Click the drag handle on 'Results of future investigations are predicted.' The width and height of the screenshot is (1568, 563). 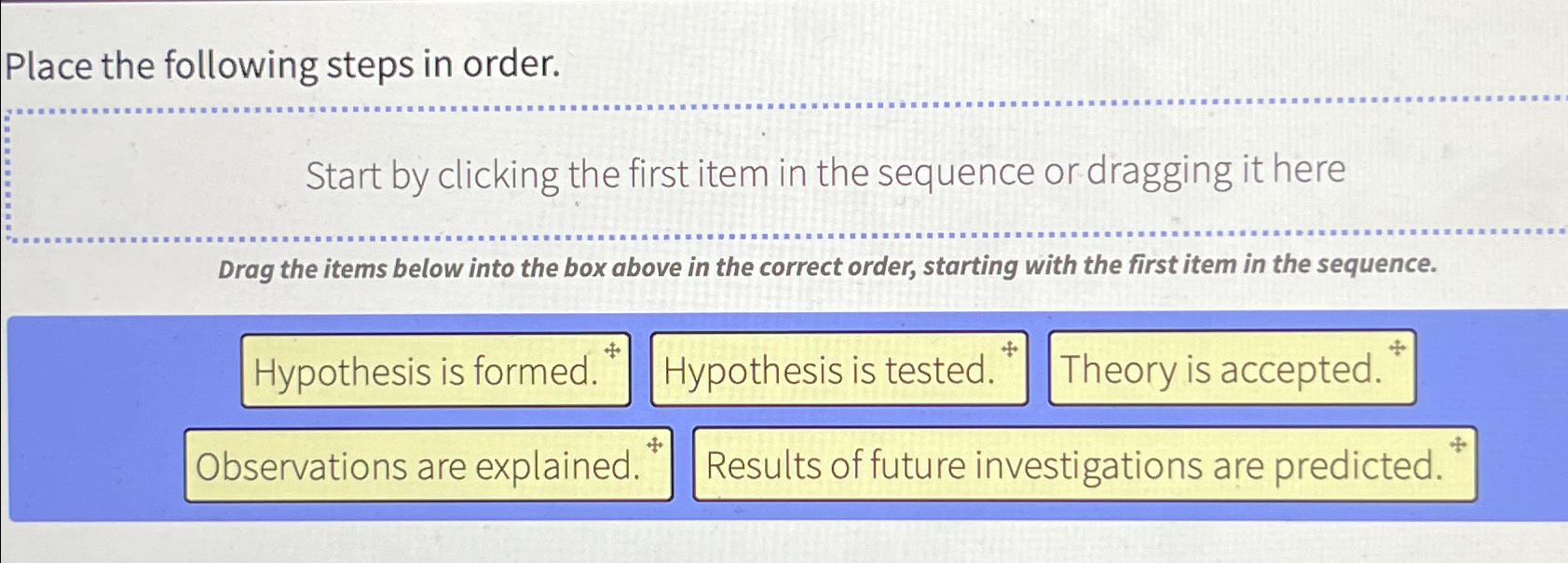[x=1458, y=445]
